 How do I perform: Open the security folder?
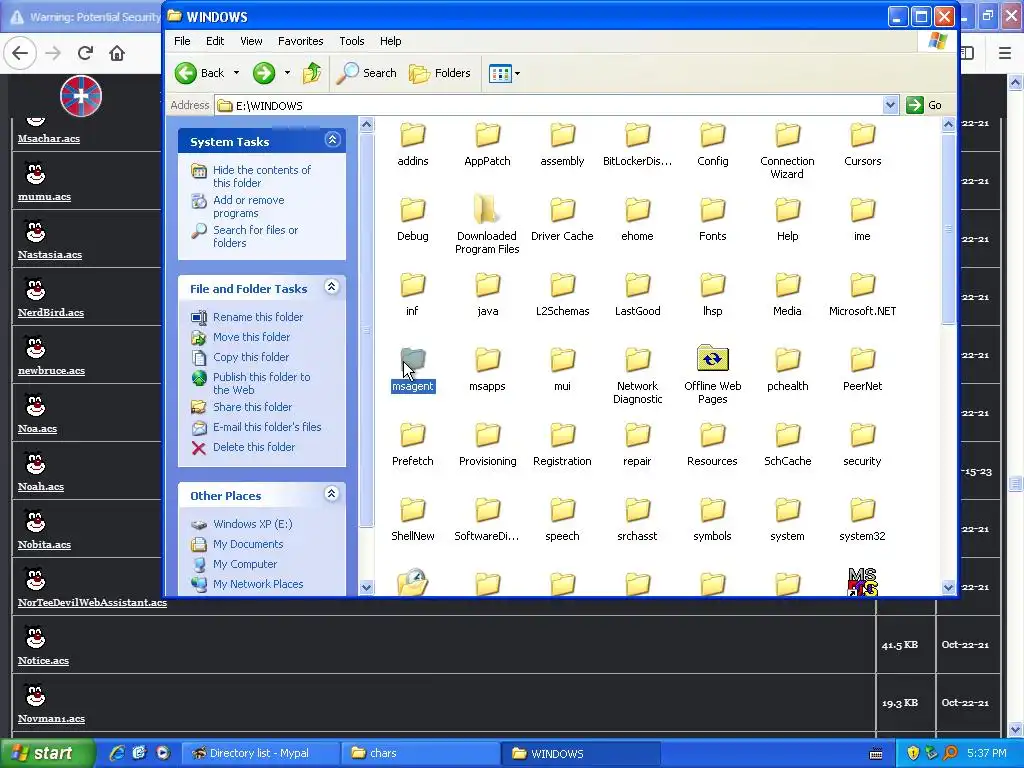point(862,445)
